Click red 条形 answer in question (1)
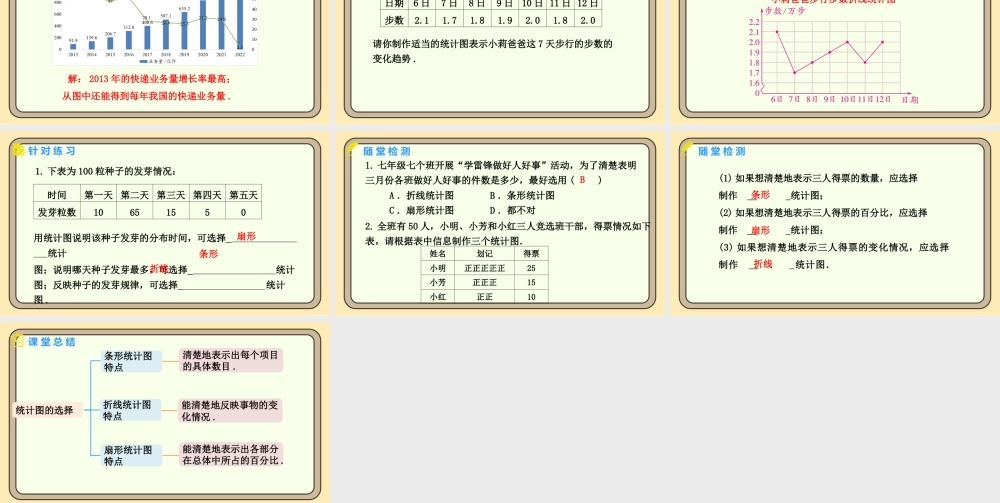The image size is (1000, 503). pos(760,195)
